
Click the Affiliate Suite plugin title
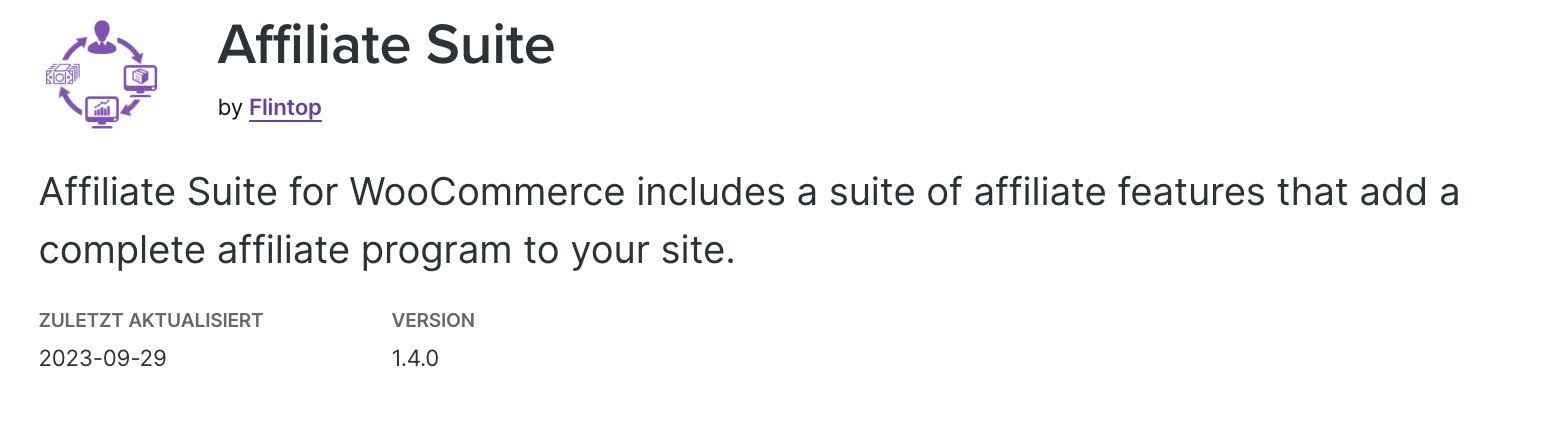385,45
